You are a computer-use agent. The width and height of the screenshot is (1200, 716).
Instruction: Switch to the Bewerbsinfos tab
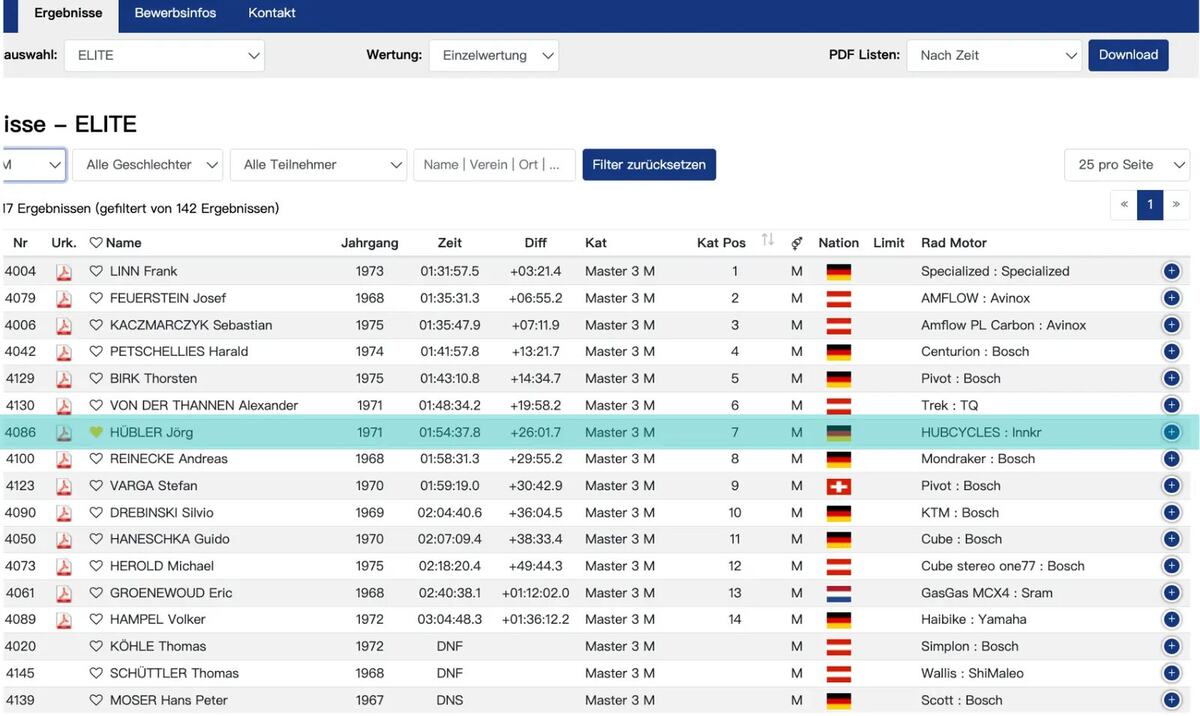(x=175, y=13)
